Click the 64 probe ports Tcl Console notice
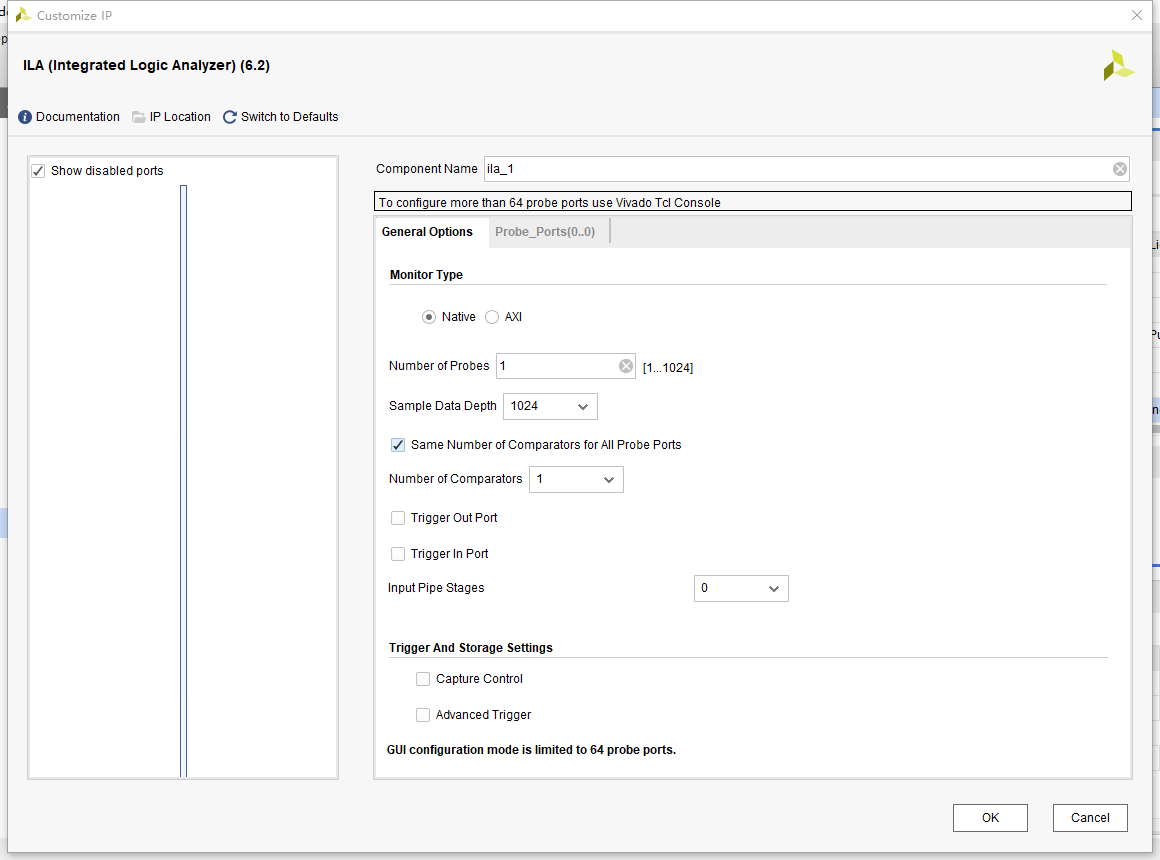1160x860 pixels. pos(752,202)
